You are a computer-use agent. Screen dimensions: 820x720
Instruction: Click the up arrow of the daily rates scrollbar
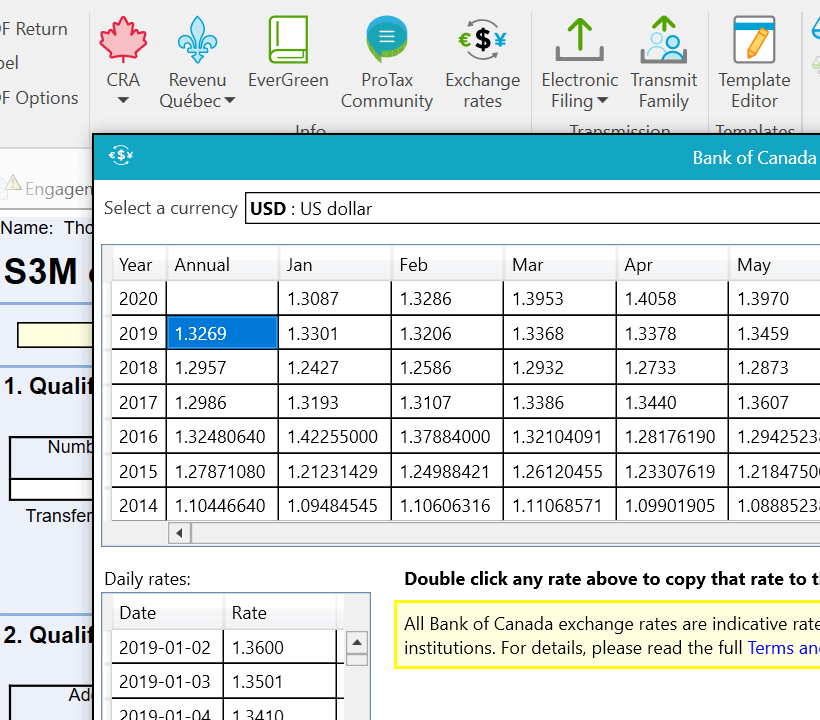click(357, 642)
